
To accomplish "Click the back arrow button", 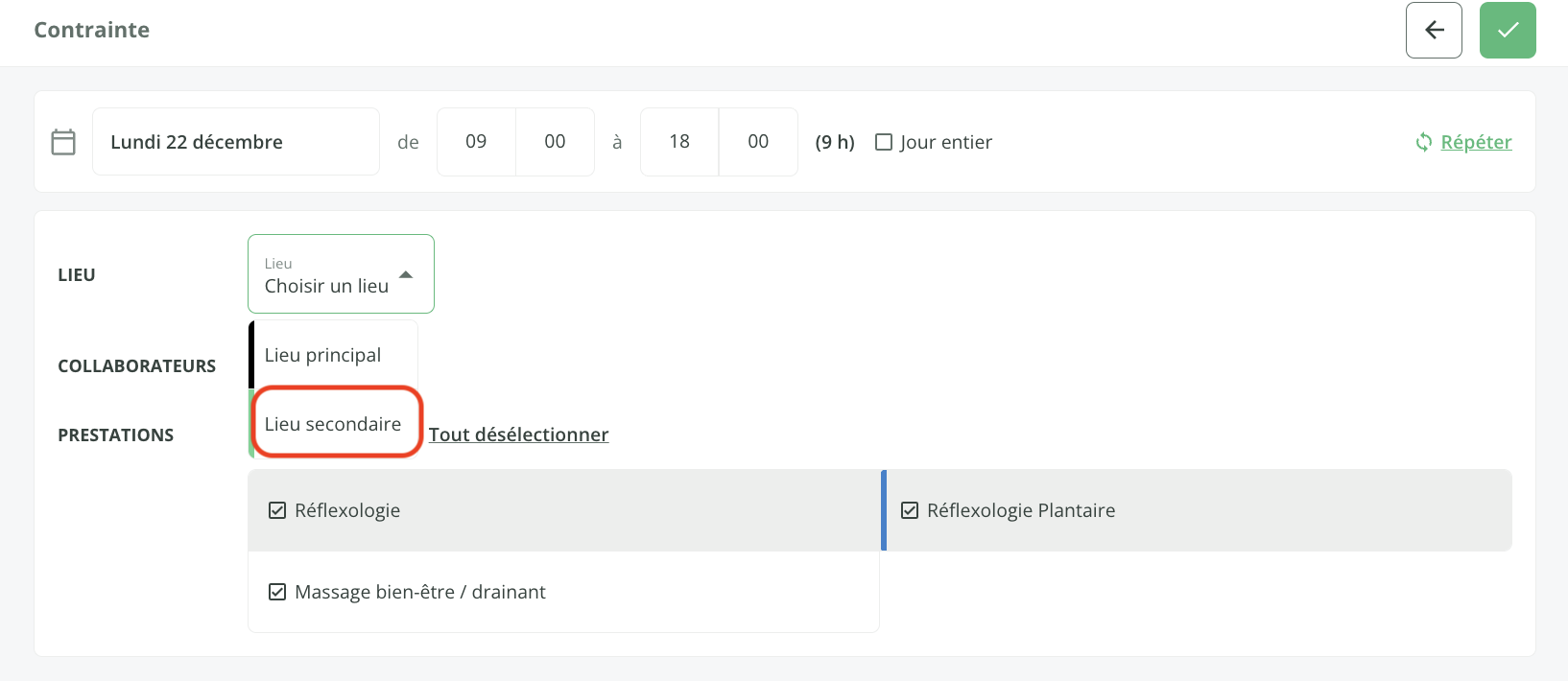I will click(1434, 31).
